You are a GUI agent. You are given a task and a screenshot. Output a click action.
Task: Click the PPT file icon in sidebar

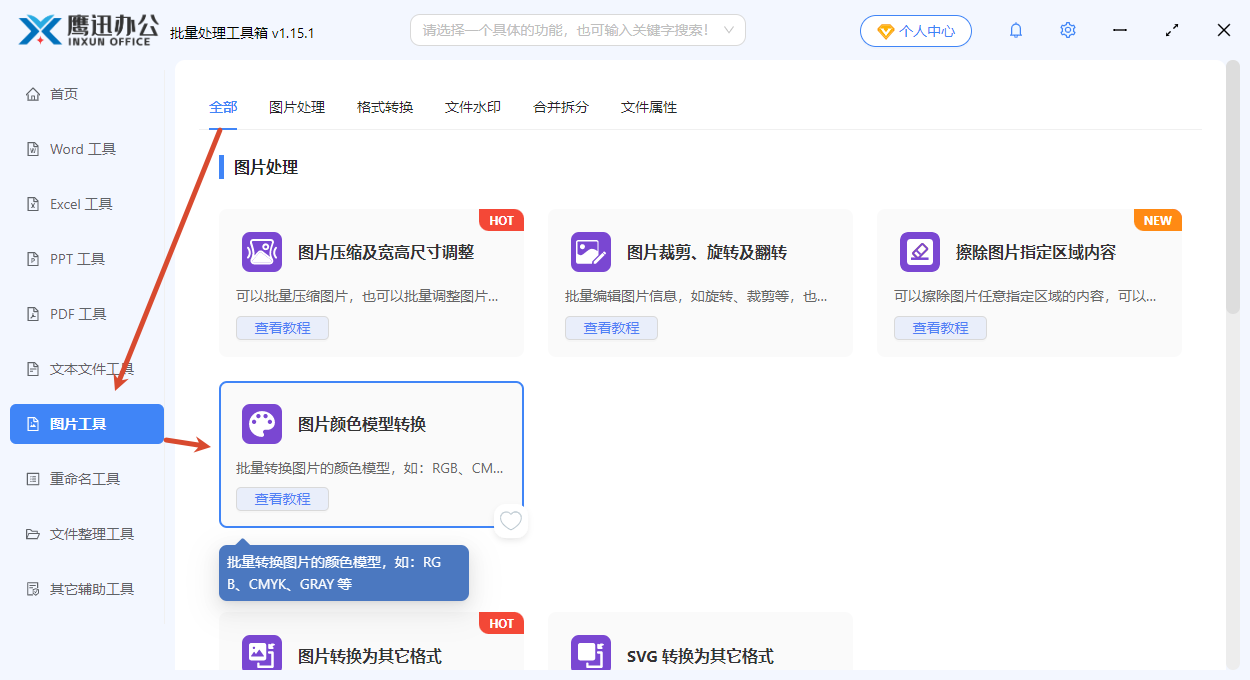[33, 259]
